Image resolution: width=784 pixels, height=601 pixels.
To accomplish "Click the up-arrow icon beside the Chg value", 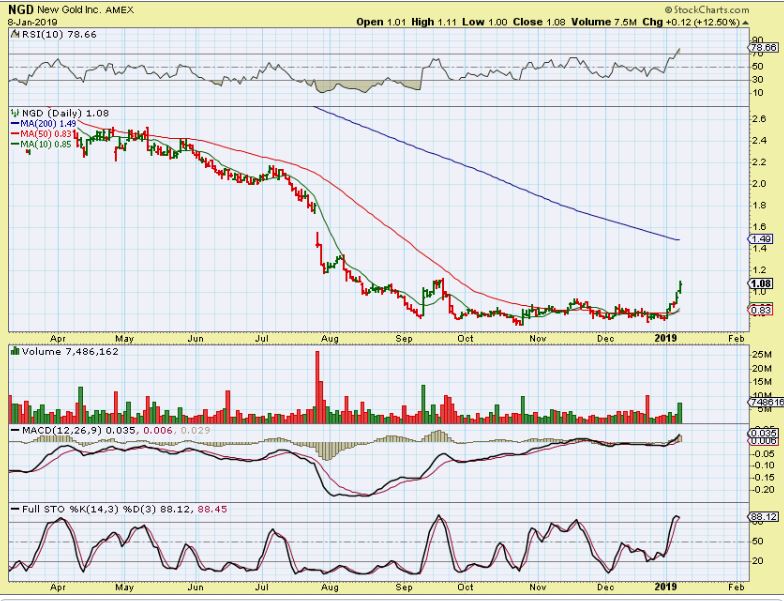I will point(746,22).
